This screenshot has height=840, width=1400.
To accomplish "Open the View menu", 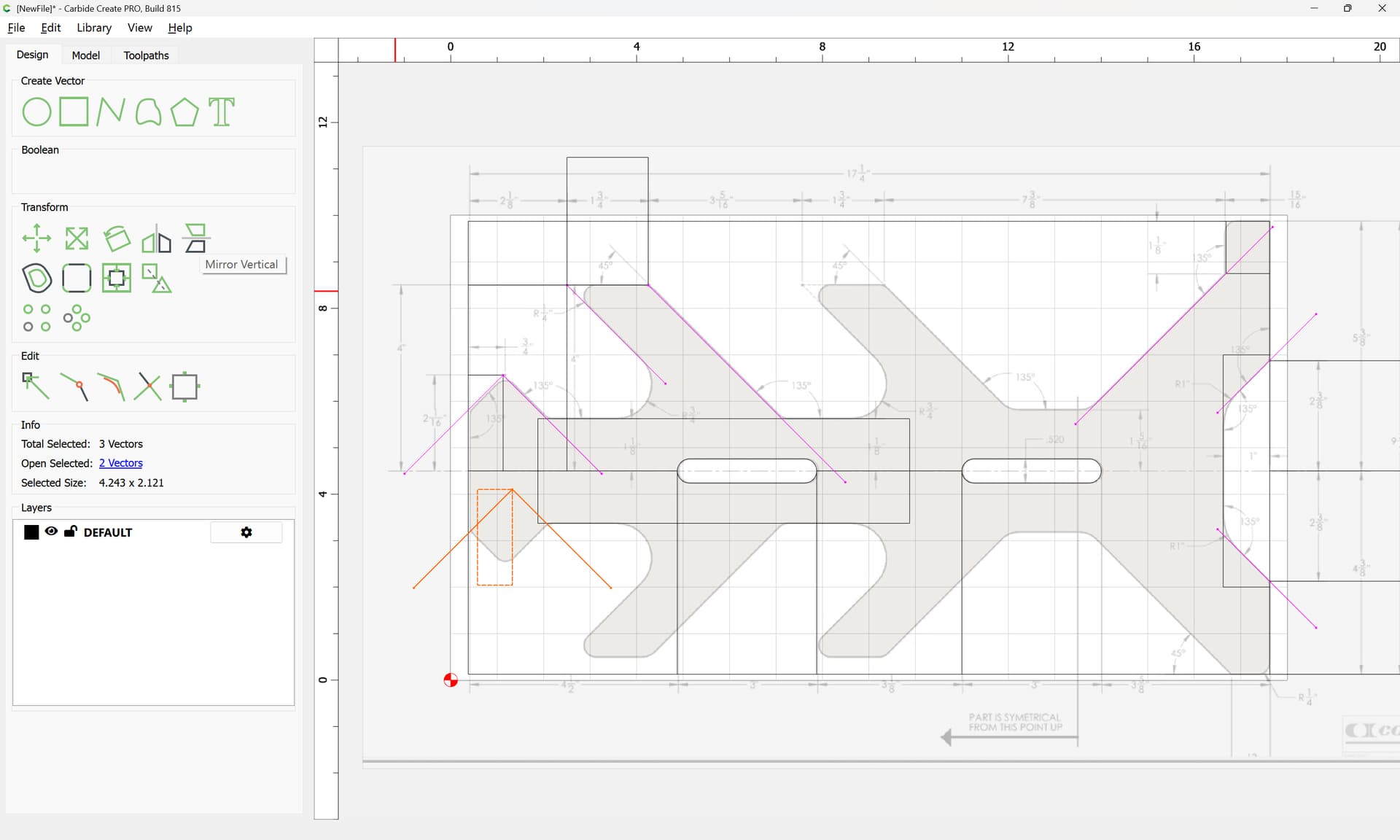I will [139, 28].
